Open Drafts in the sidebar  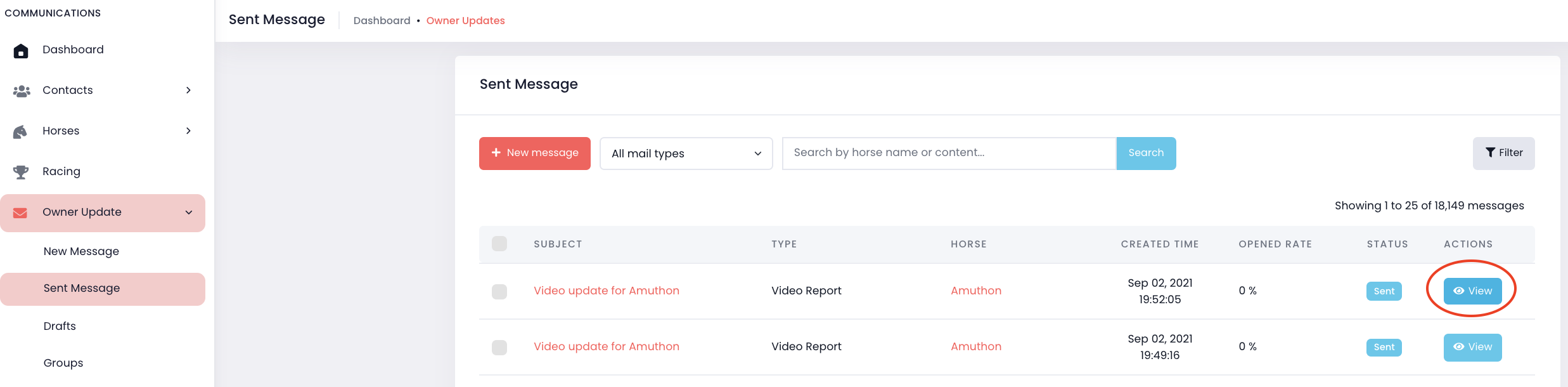click(60, 326)
